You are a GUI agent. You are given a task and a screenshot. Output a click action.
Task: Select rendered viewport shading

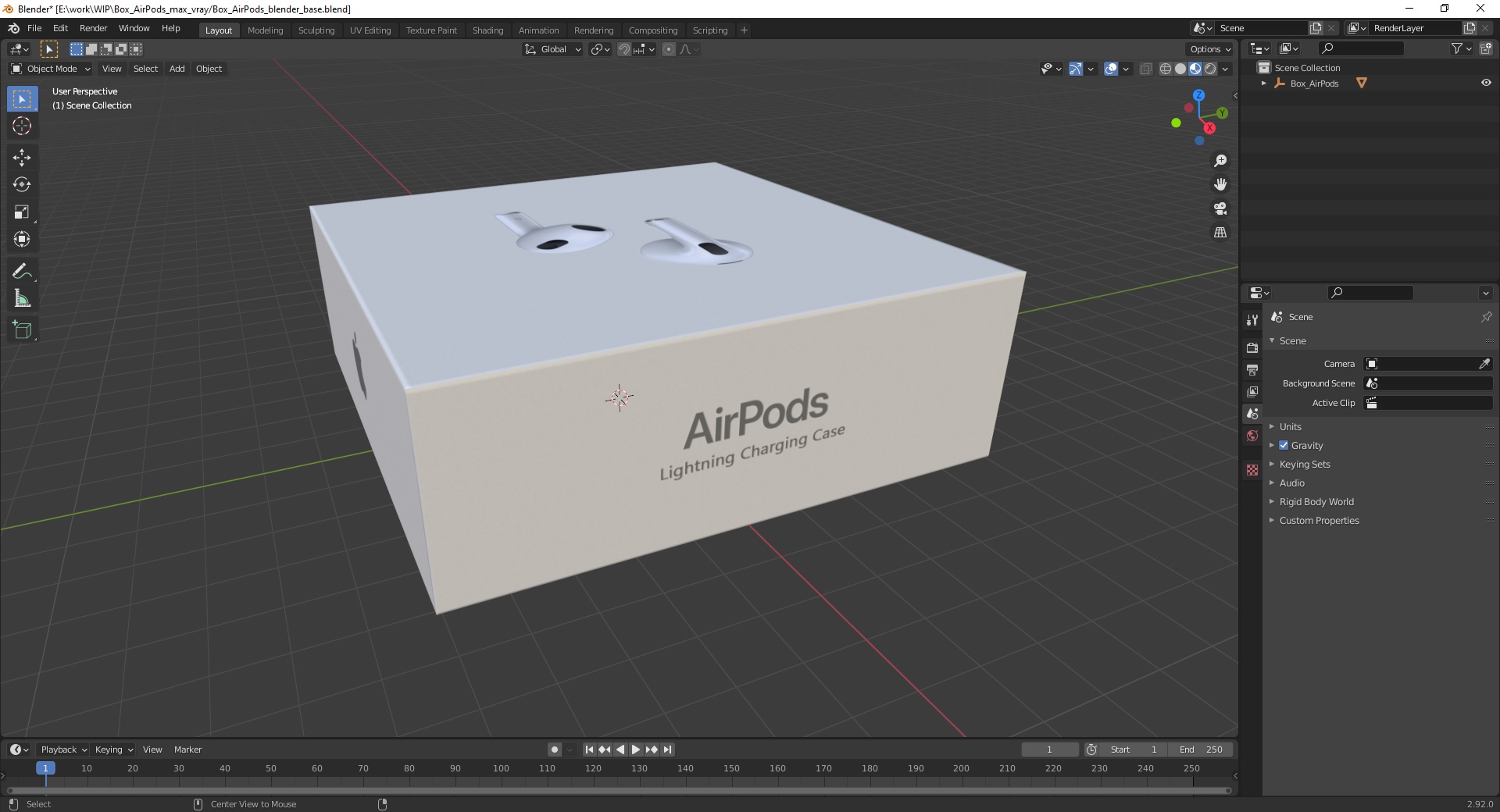click(x=1210, y=69)
